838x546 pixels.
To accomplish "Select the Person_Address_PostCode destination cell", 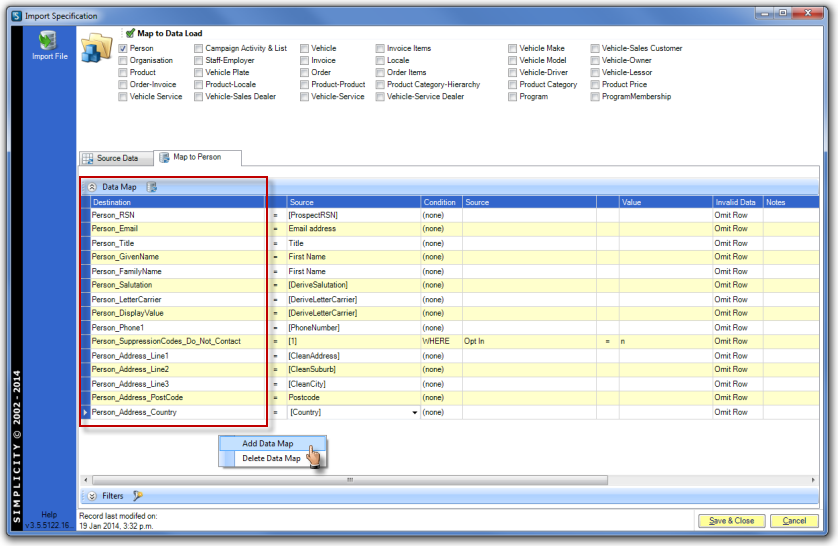I will (x=177, y=397).
